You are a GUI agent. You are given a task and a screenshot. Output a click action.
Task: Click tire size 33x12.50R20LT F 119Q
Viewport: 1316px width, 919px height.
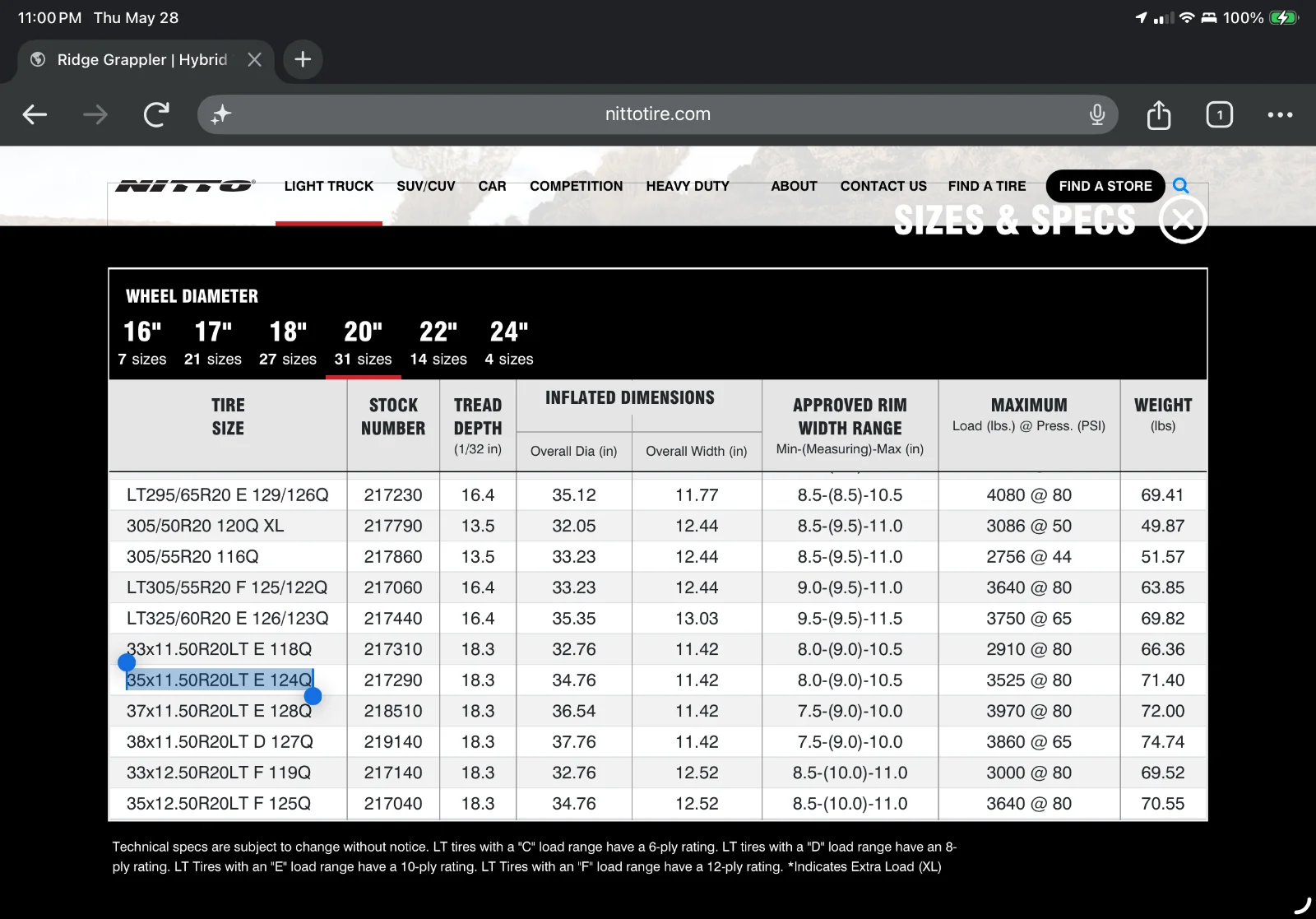[x=219, y=773]
